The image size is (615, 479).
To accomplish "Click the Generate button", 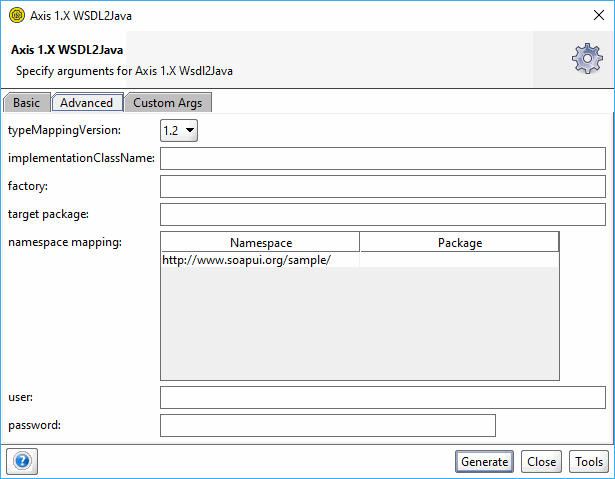I will (x=484, y=462).
